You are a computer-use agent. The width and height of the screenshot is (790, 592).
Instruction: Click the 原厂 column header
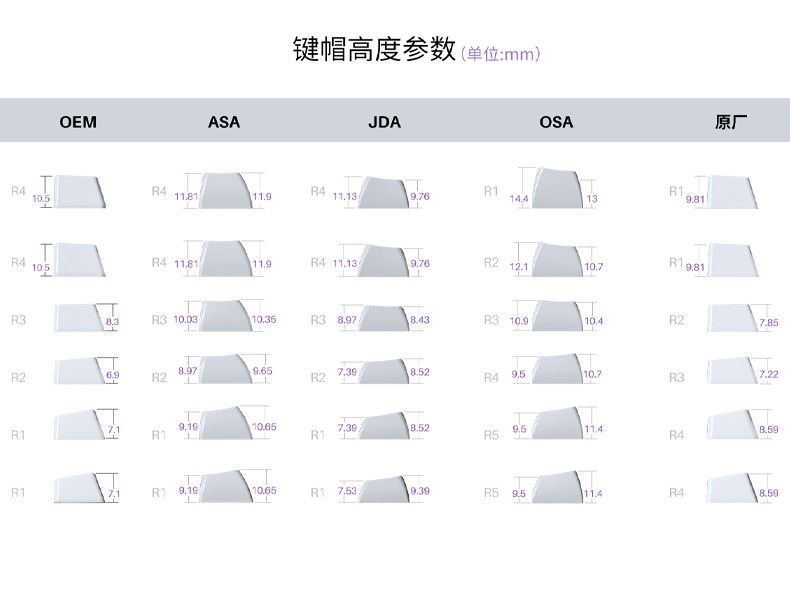(x=731, y=122)
